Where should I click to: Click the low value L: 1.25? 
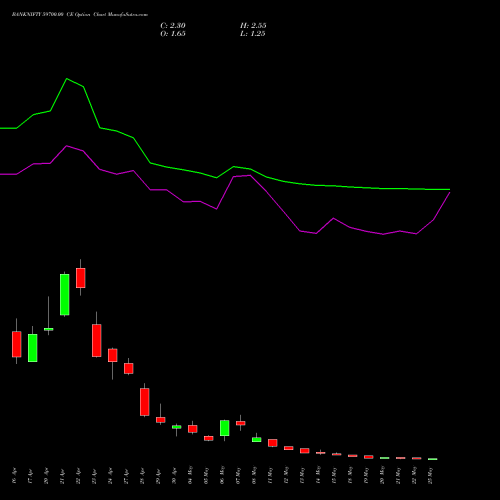[x=252, y=34]
